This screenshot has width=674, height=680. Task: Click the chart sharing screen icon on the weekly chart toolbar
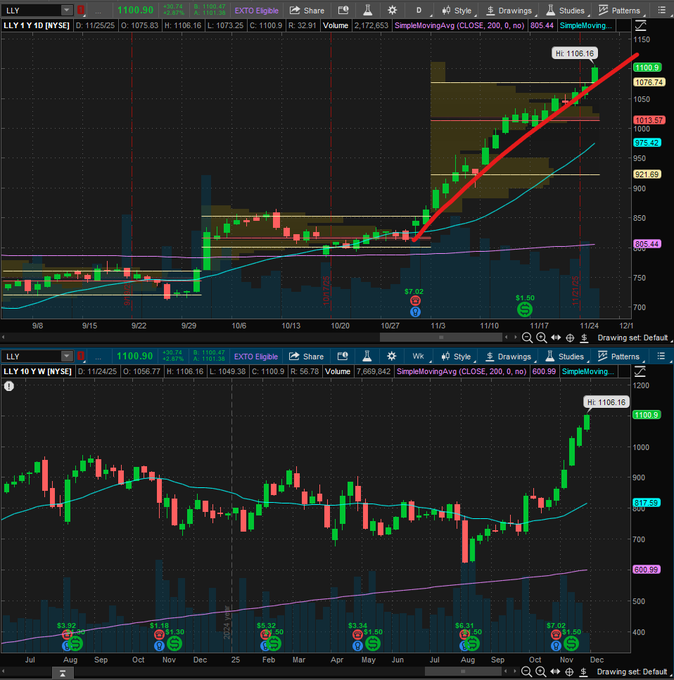[x=343, y=356]
